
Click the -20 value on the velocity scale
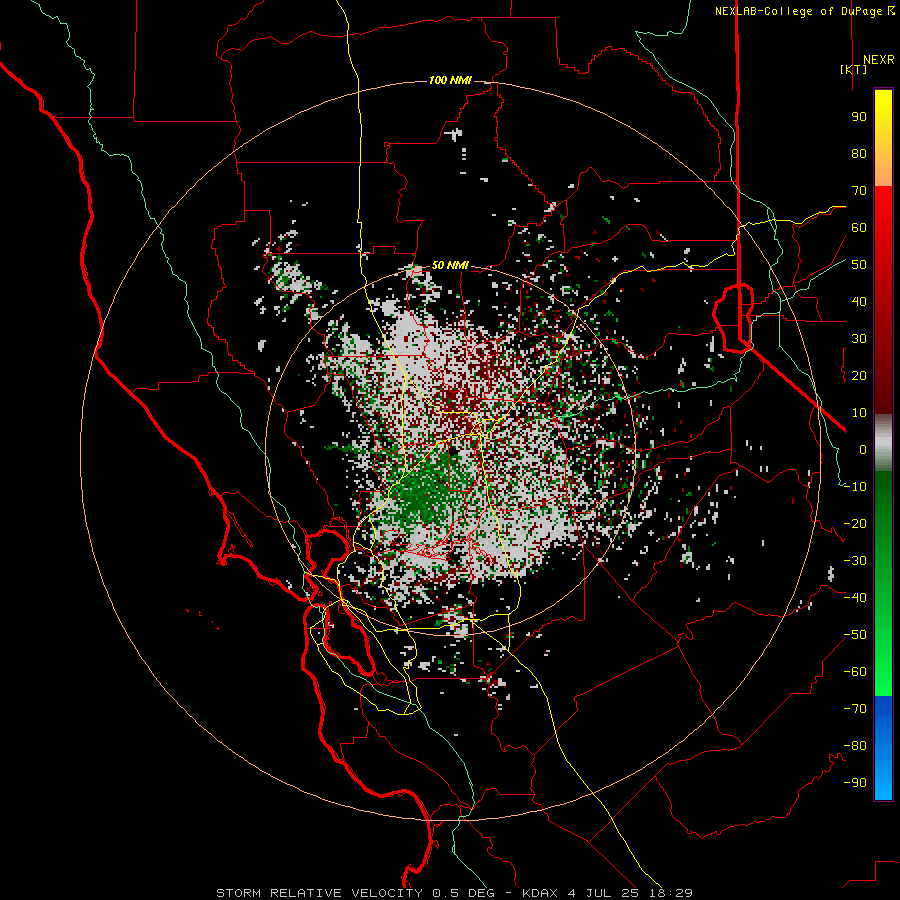coord(855,523)
